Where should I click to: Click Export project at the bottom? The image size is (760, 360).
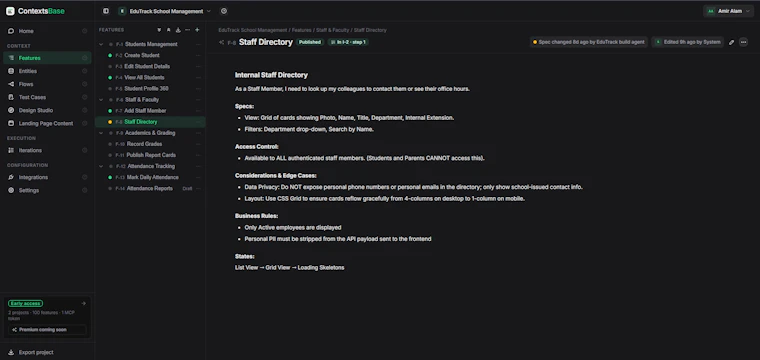[36, 352]
